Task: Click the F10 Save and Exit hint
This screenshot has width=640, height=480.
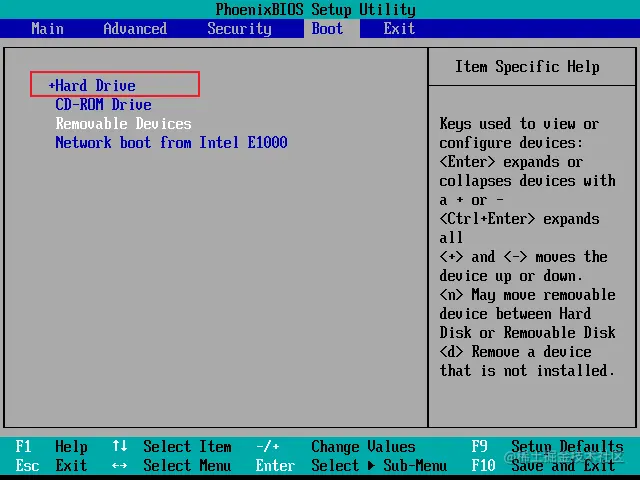Action: pos(544,465)
